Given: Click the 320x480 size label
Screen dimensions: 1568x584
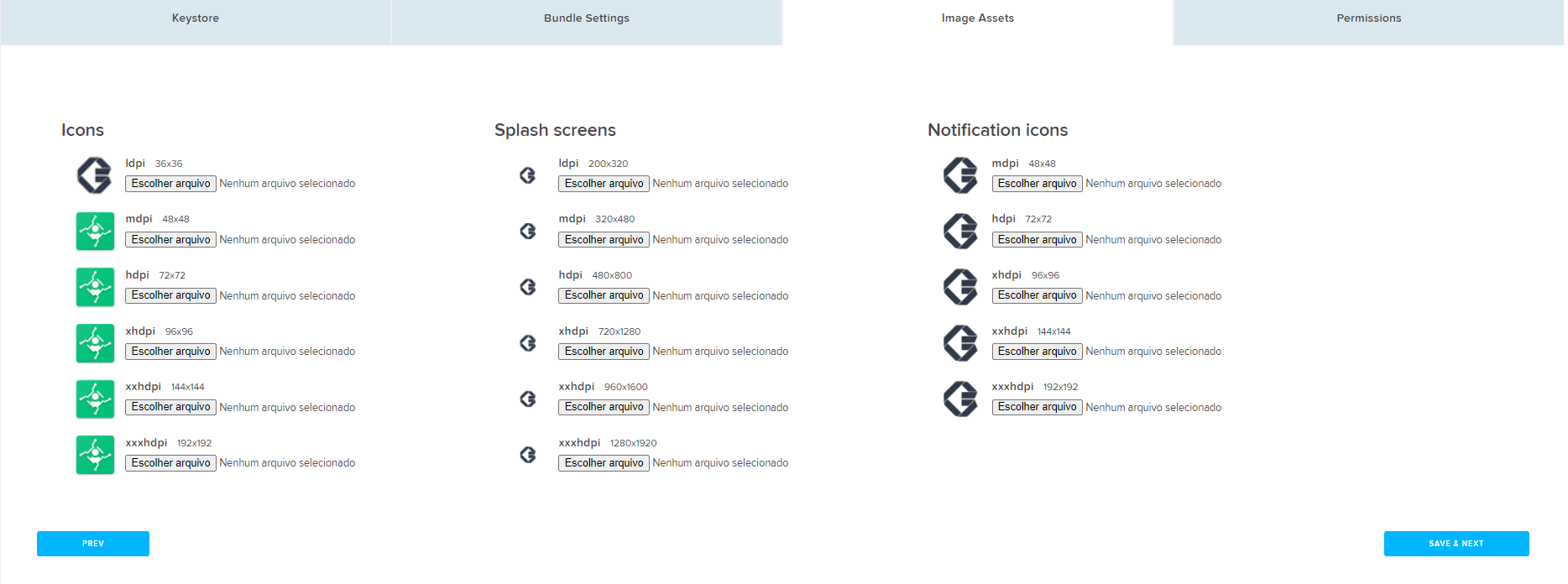Looking at the screenshot, I should 615,219.
